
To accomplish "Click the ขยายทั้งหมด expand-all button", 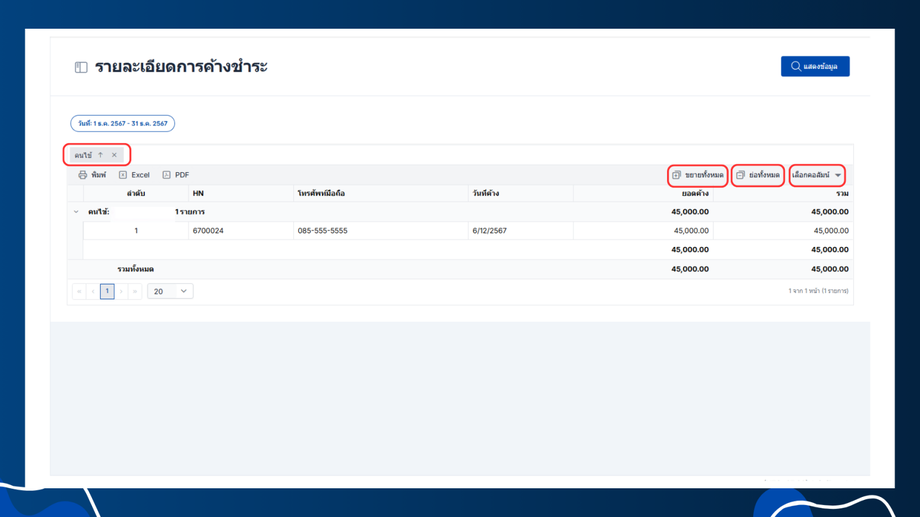I will (x=698, y=175).
